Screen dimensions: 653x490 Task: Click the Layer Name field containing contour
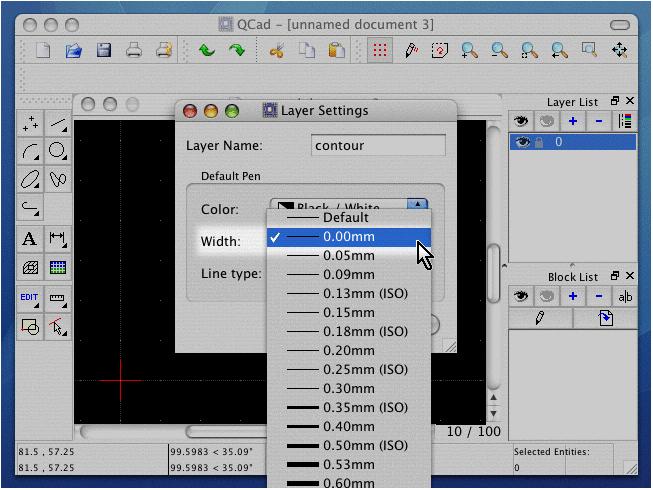[378, 145]
